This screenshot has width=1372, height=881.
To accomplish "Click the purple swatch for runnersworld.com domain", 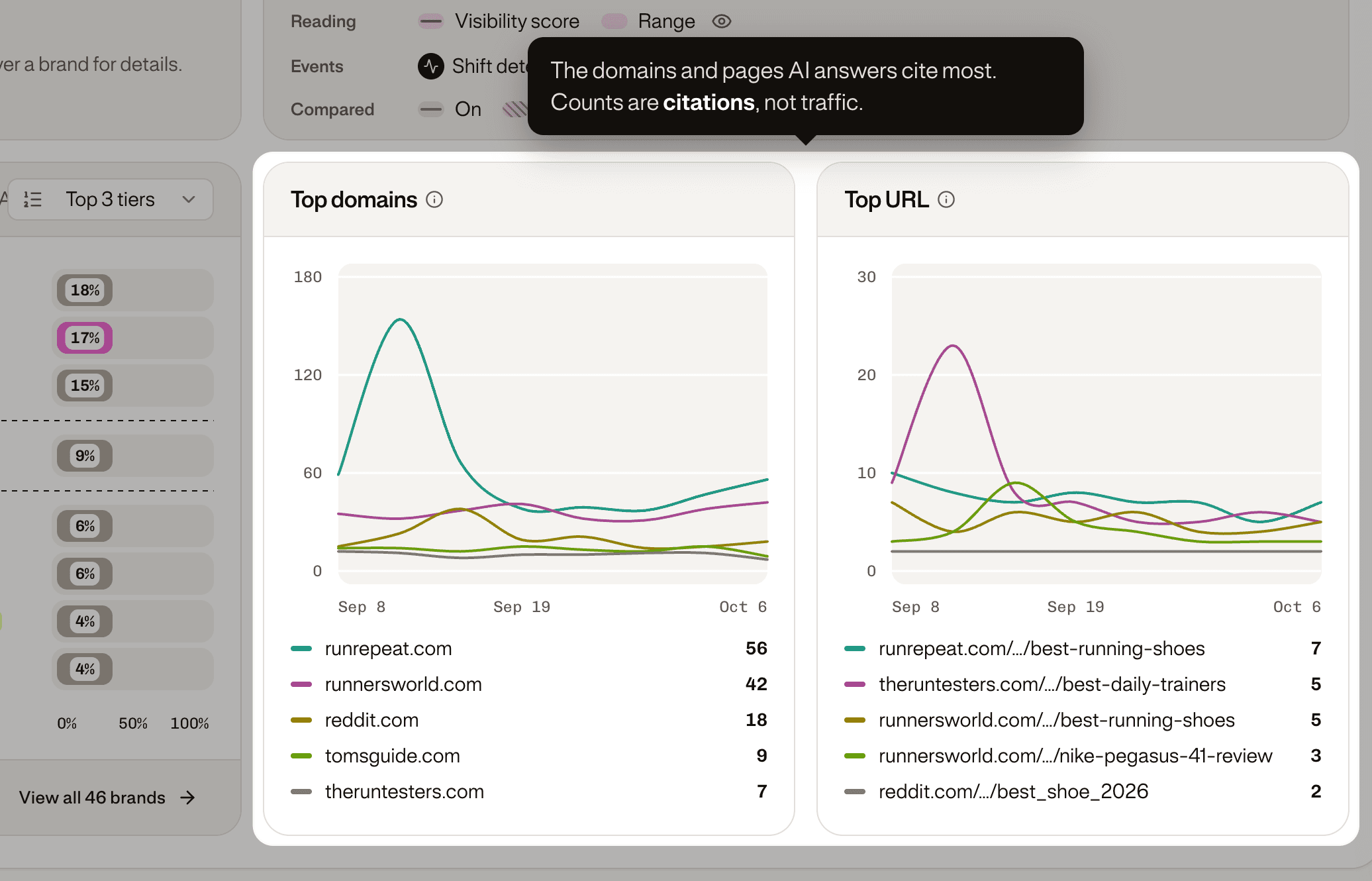I will click(x=301, y=684).
